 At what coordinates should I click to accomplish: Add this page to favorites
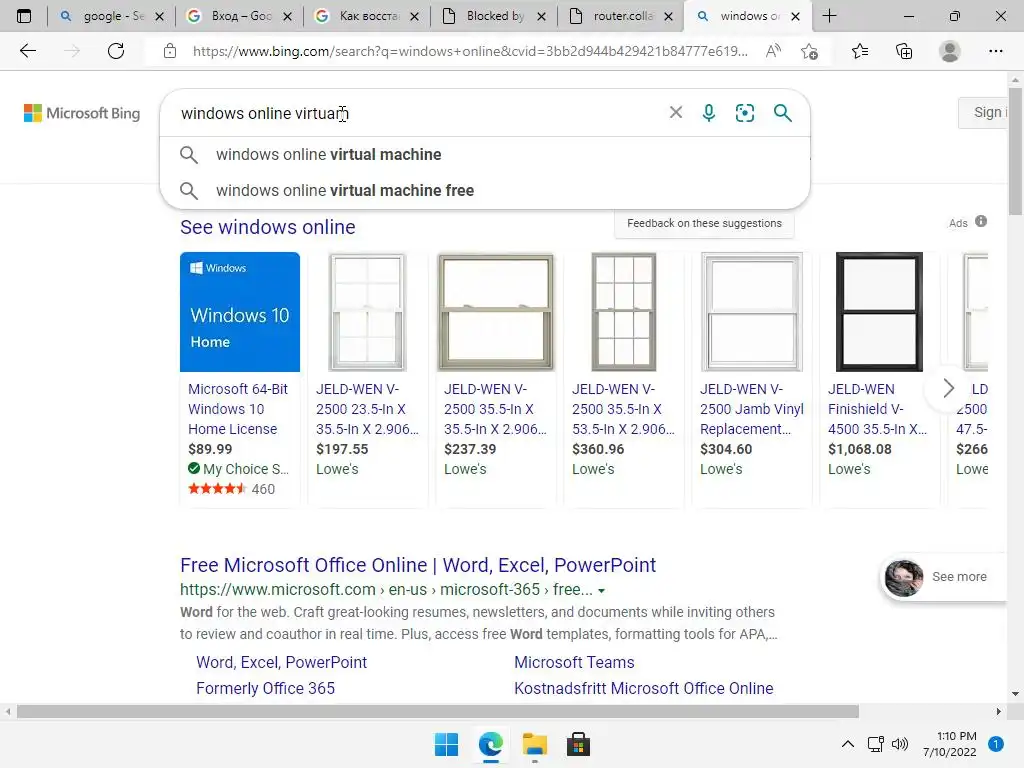click(810, 51)
